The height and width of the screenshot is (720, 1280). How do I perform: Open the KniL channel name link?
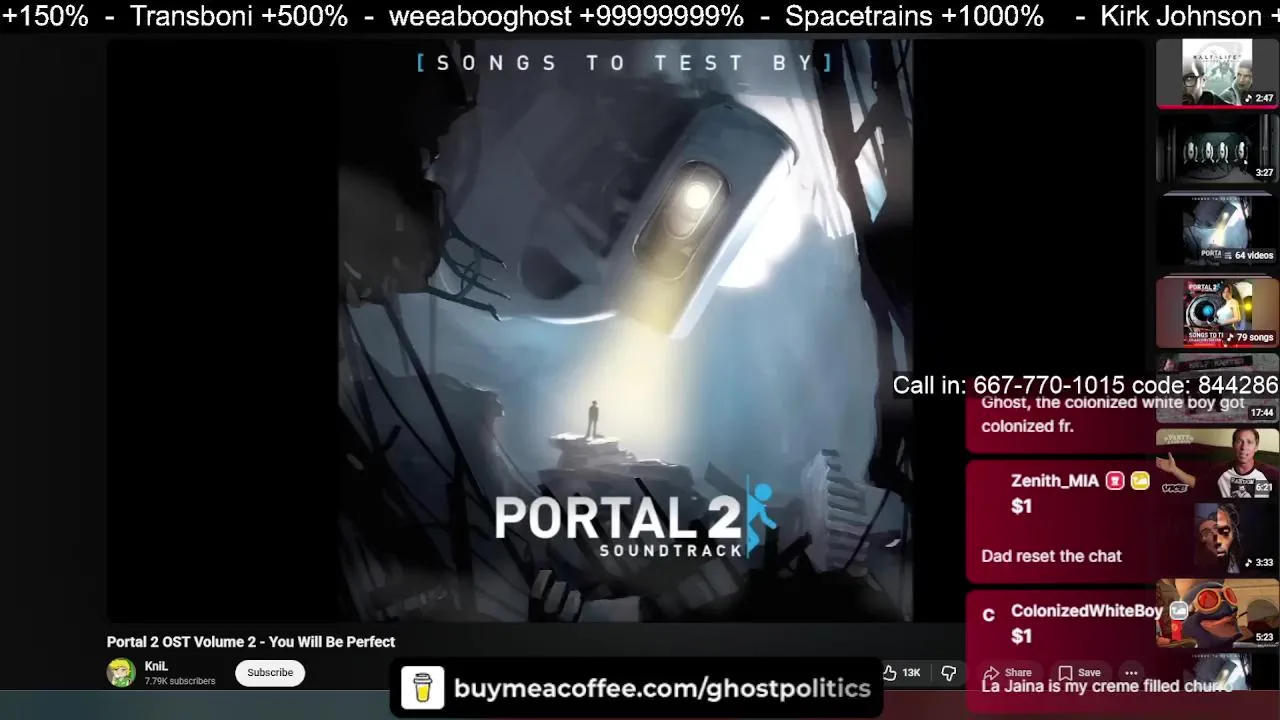click(x=156, y=666)
